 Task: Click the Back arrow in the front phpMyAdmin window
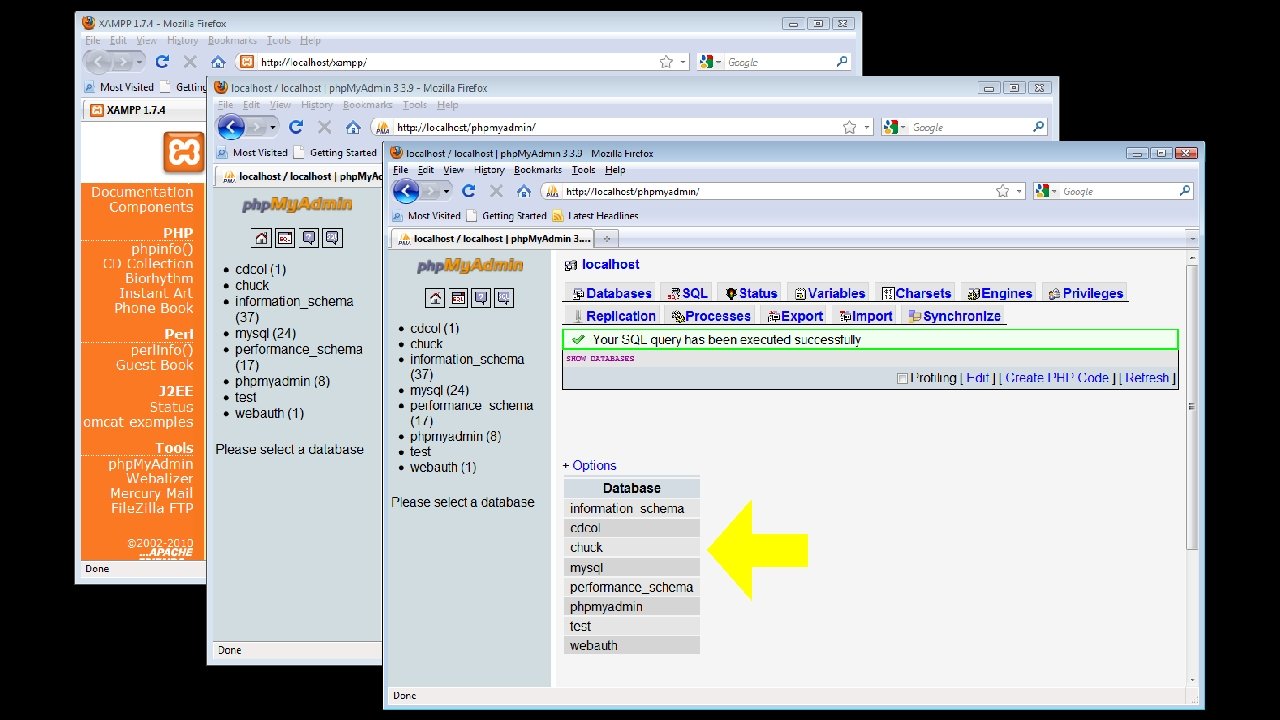point(405,191)
